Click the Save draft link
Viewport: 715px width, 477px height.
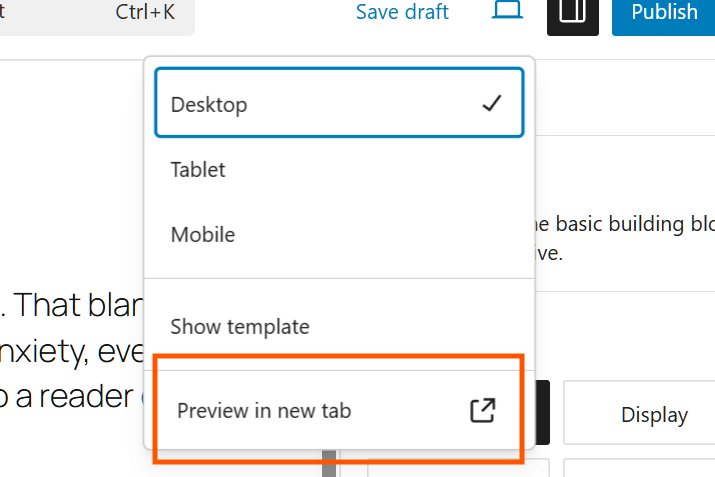[x=403, y=13]
